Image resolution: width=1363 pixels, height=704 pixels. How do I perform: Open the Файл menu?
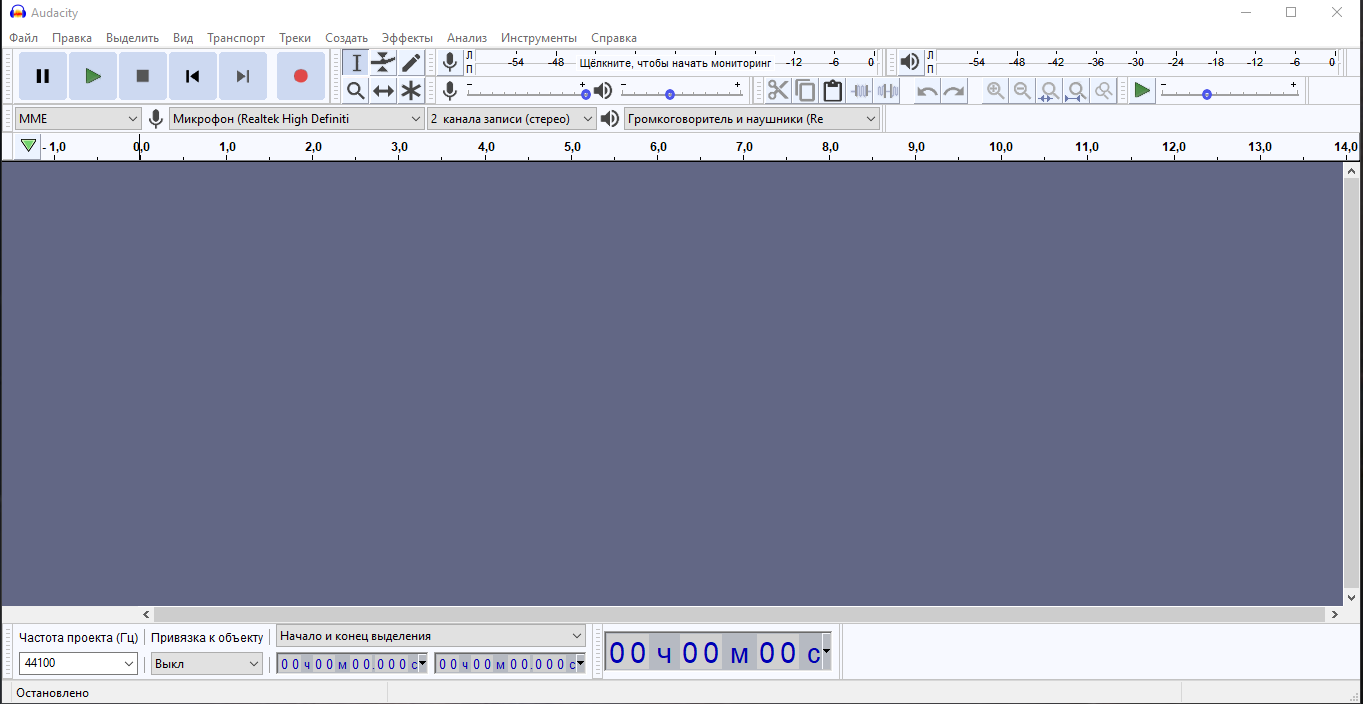[24, 38]
